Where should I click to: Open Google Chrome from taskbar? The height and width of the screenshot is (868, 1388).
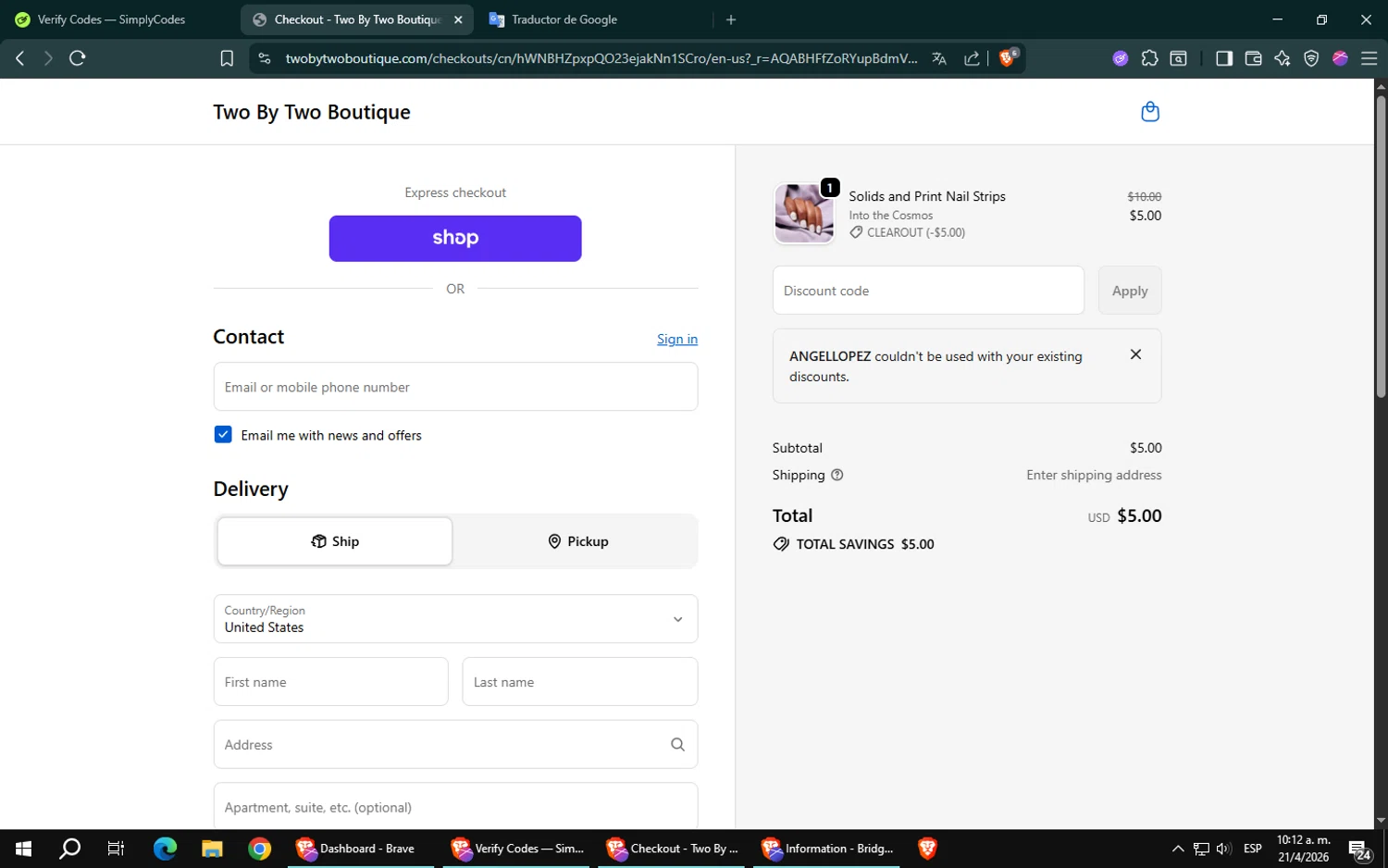pyautogui.click(x=260, y=849)
